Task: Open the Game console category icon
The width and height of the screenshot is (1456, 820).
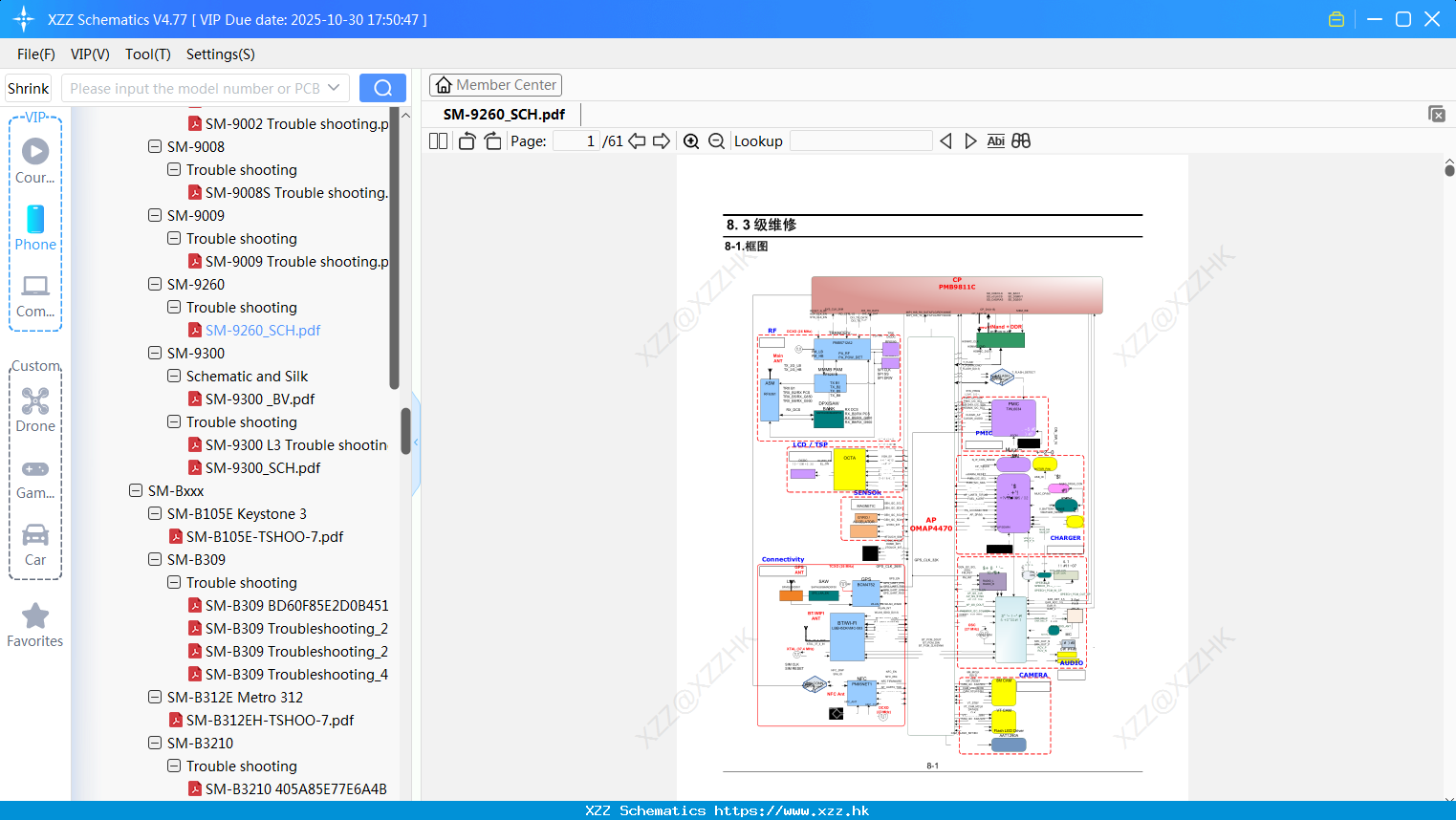Action: [x=35, y=469]
